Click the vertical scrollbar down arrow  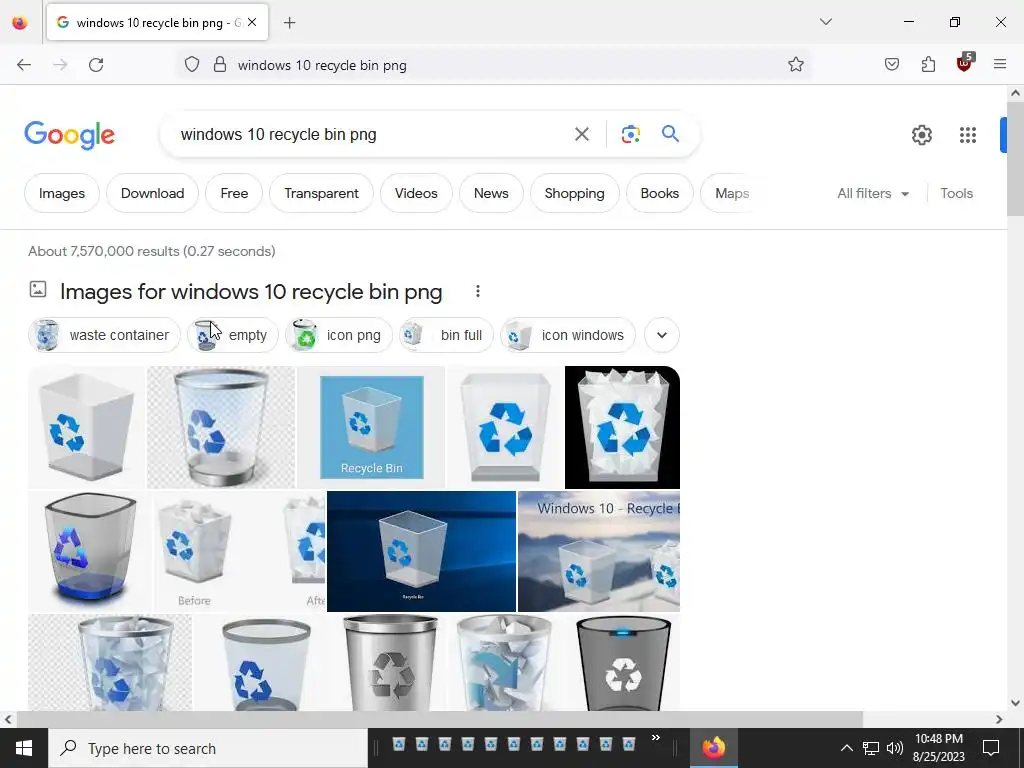point(1015,703)
